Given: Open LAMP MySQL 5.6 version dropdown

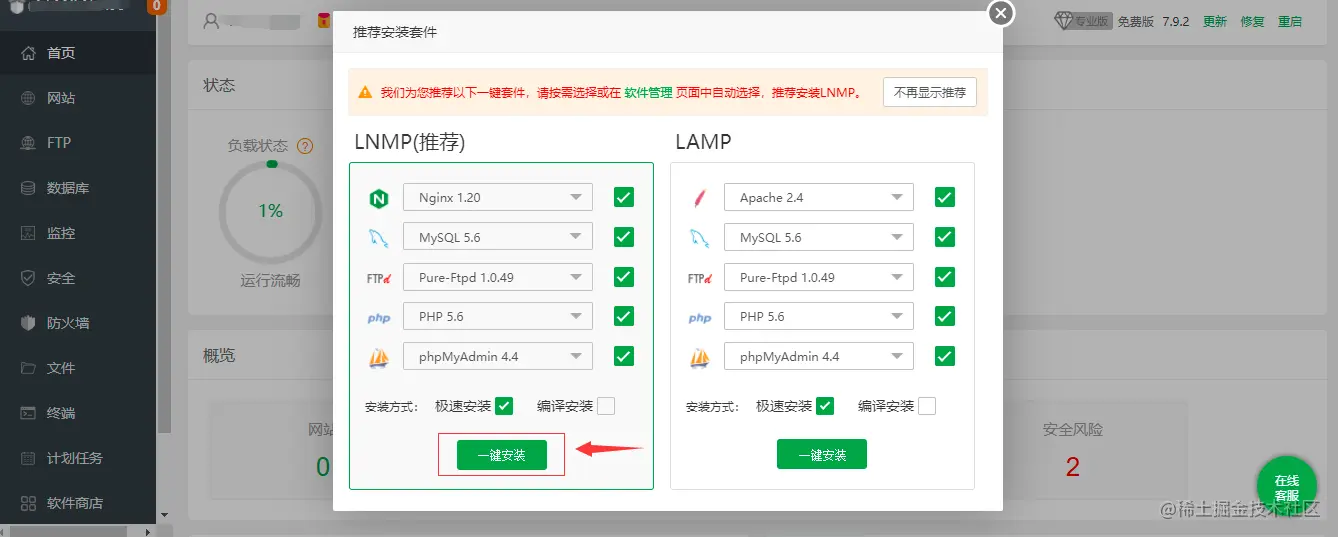Looking at the screenshot, I should click(819, 237).
